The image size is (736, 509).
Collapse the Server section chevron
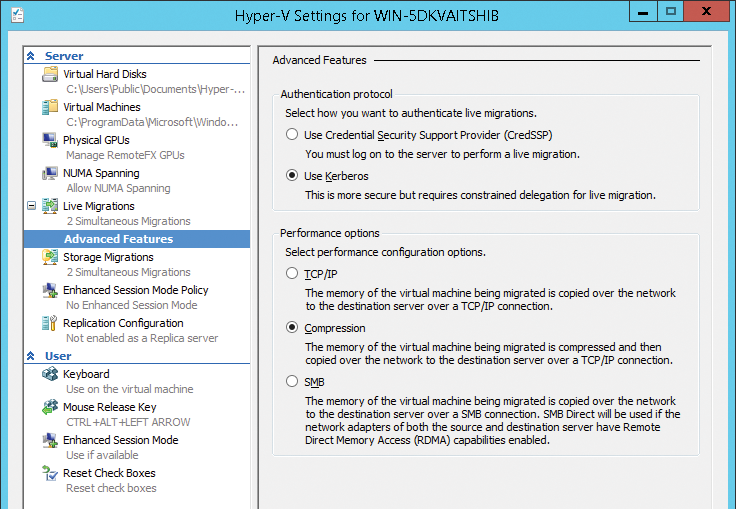coord(31,56)
